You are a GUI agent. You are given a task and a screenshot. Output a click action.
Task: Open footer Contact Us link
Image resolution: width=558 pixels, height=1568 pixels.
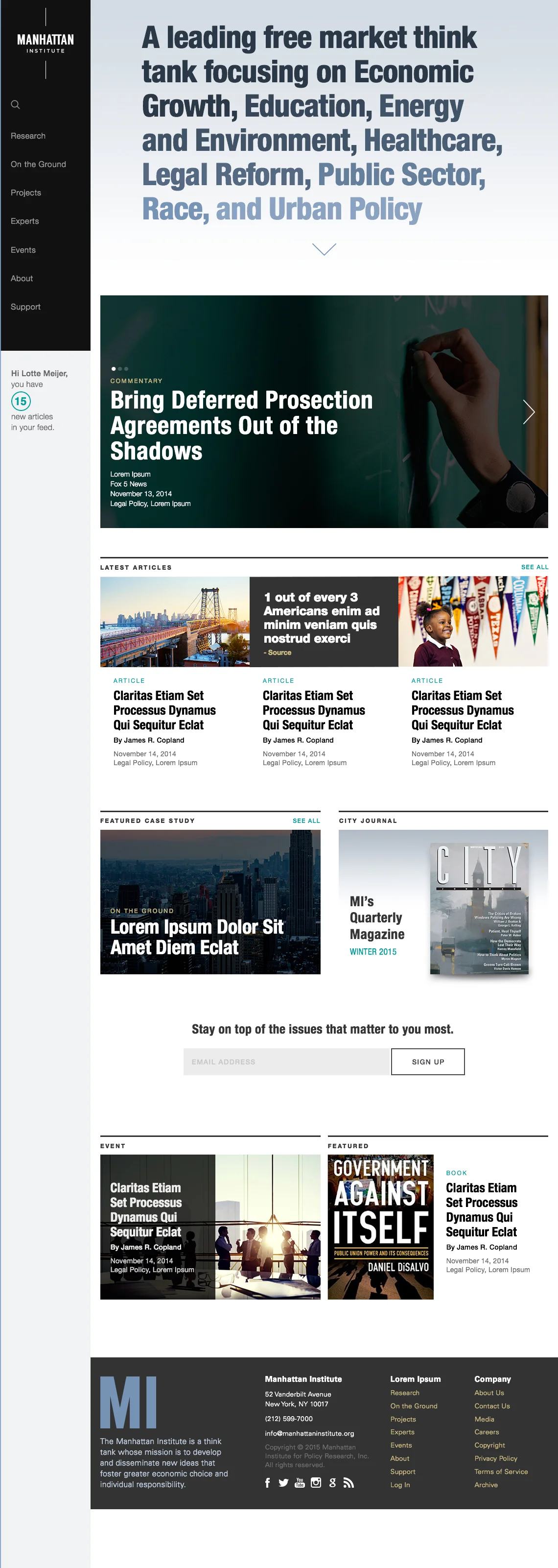pos(492,1406)
